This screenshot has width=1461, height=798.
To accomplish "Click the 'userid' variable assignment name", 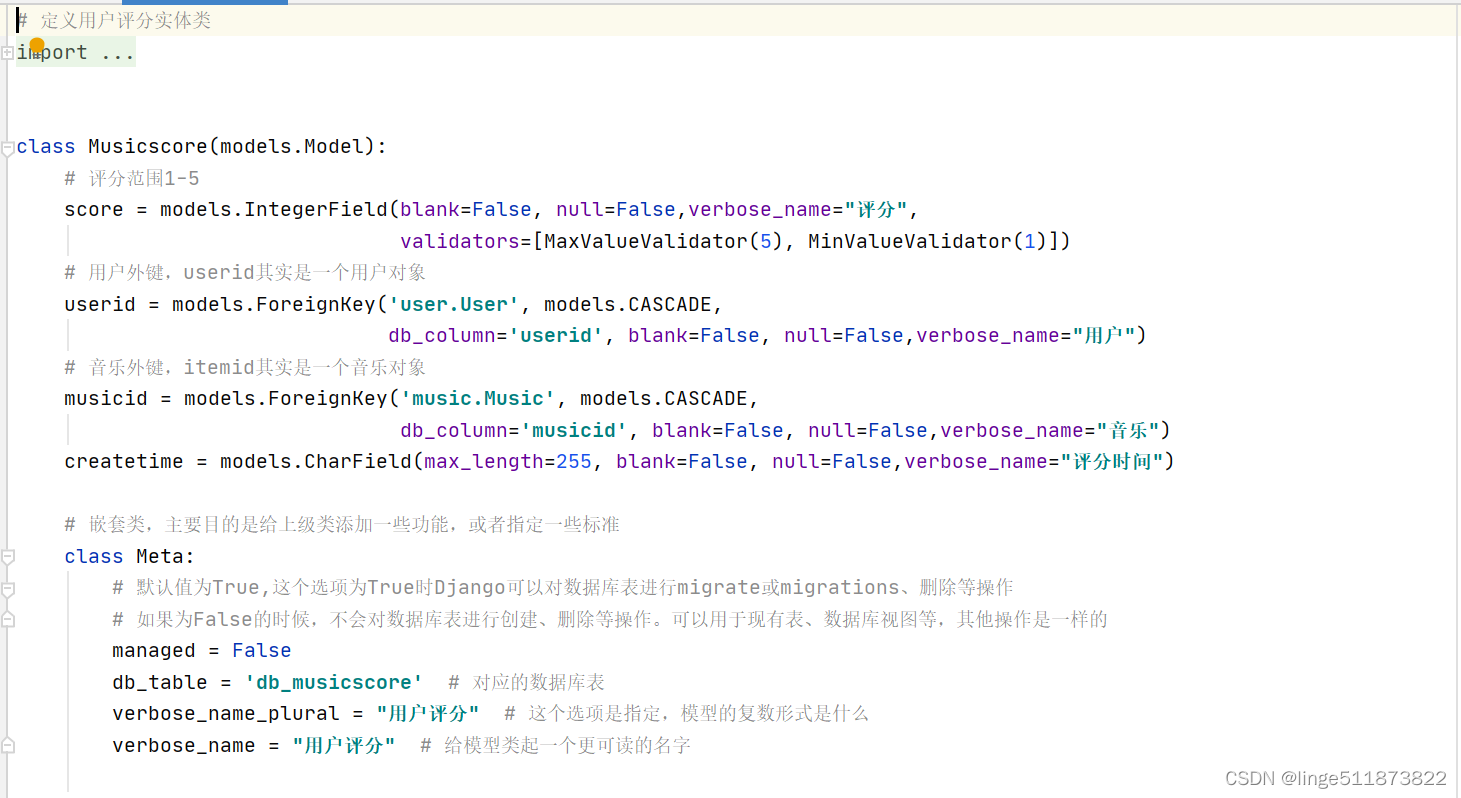I will coord(100,304).
